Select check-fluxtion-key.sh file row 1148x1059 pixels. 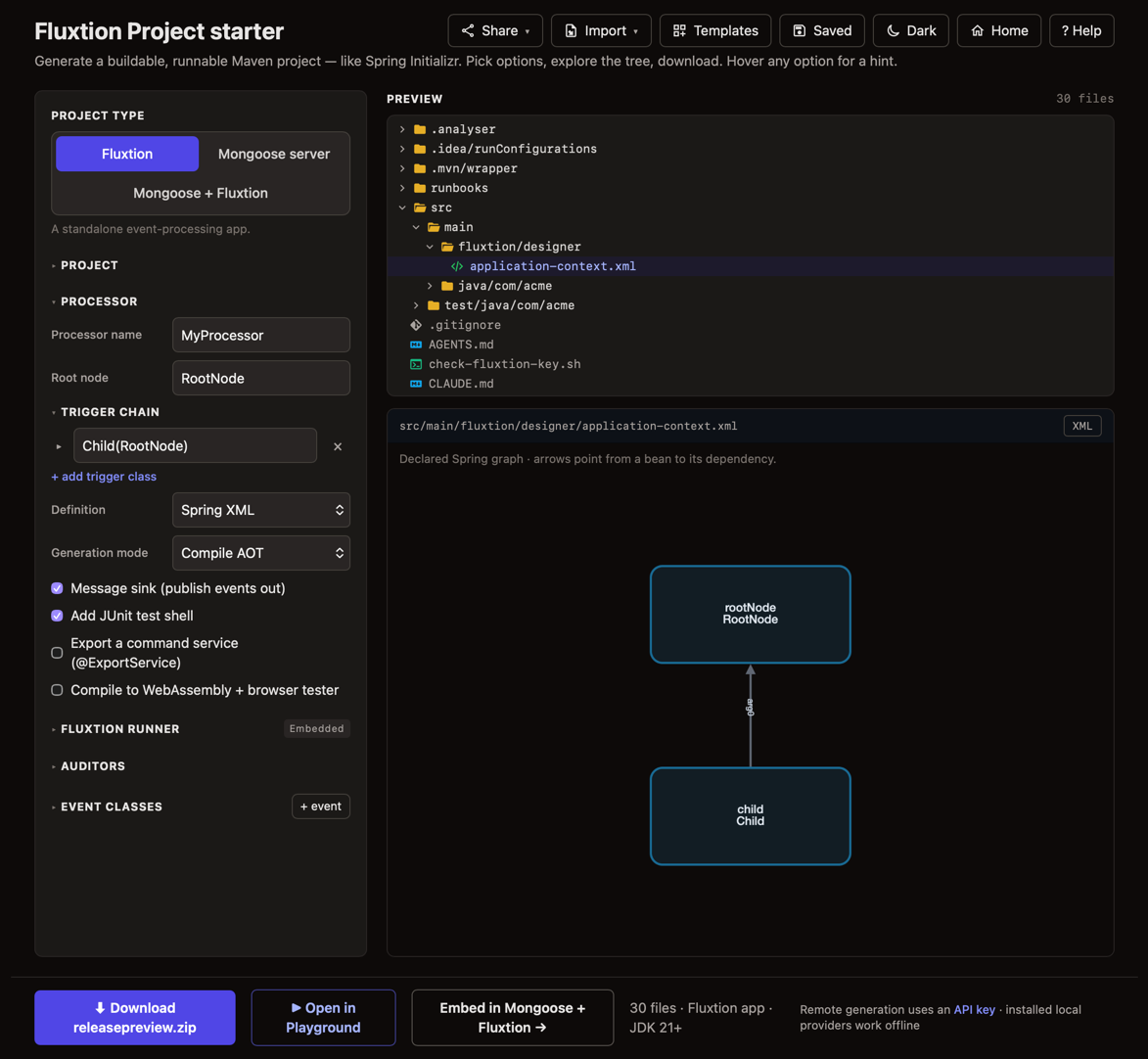click(750, 364)
